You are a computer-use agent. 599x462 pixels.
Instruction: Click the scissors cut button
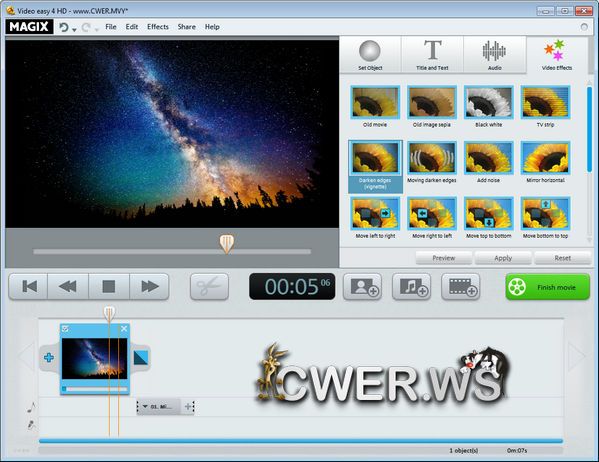(x=209, y=287)
